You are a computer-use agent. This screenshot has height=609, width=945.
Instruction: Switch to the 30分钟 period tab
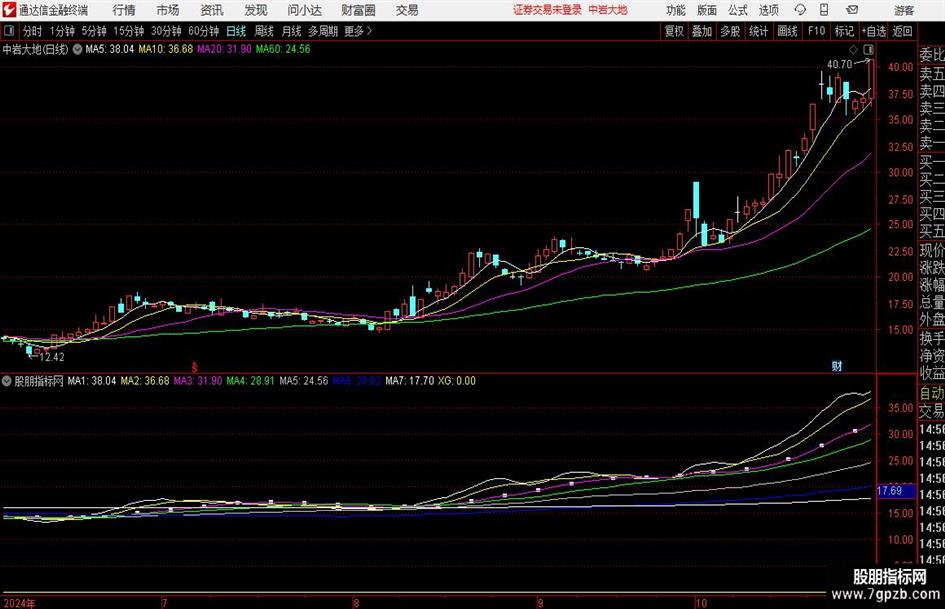pos(166,31)
